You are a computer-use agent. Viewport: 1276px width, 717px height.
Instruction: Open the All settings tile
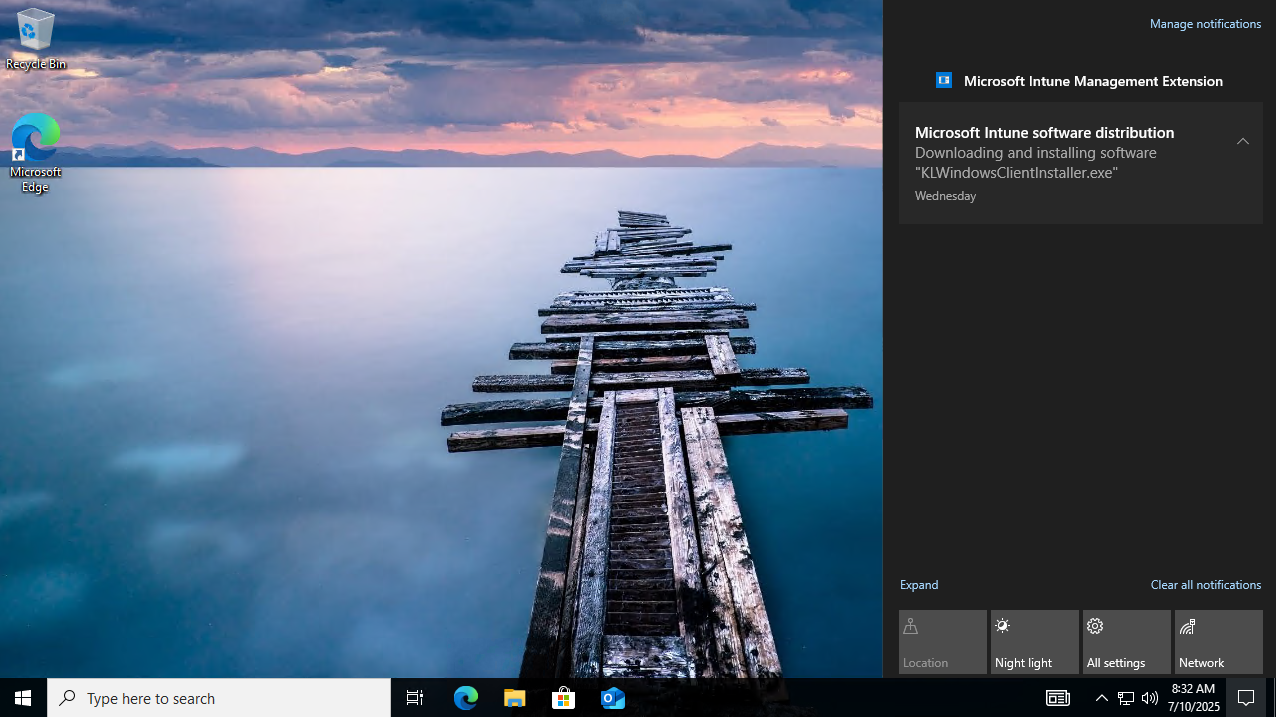[x=1127, y=642]
